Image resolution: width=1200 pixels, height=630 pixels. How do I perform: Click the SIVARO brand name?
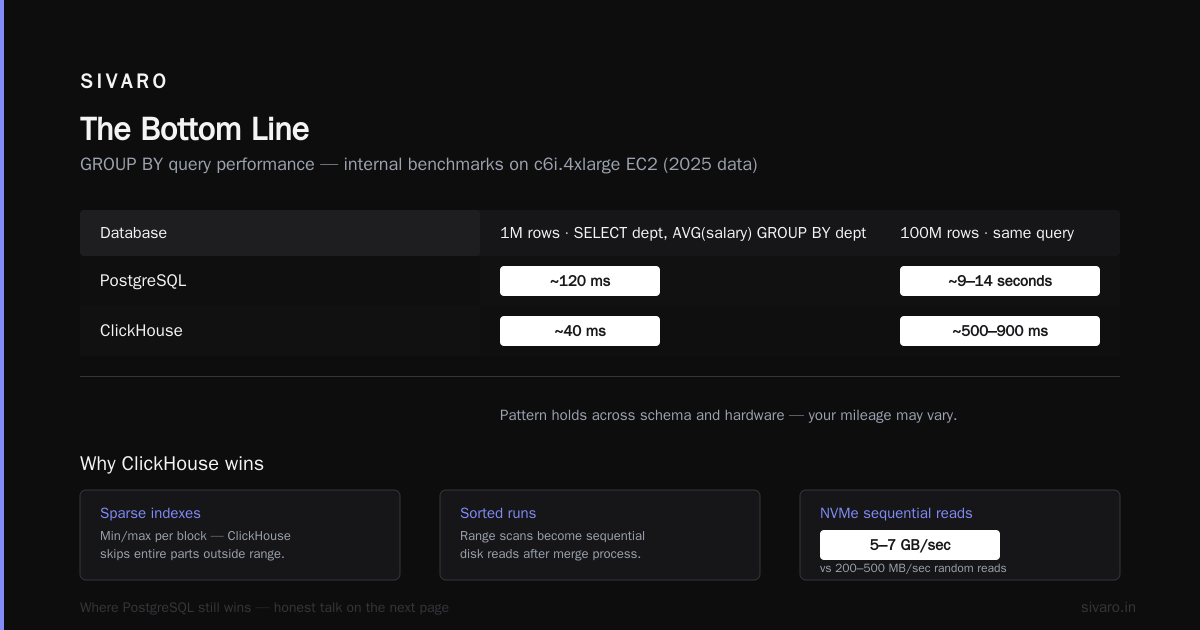(x=124, y=81)
